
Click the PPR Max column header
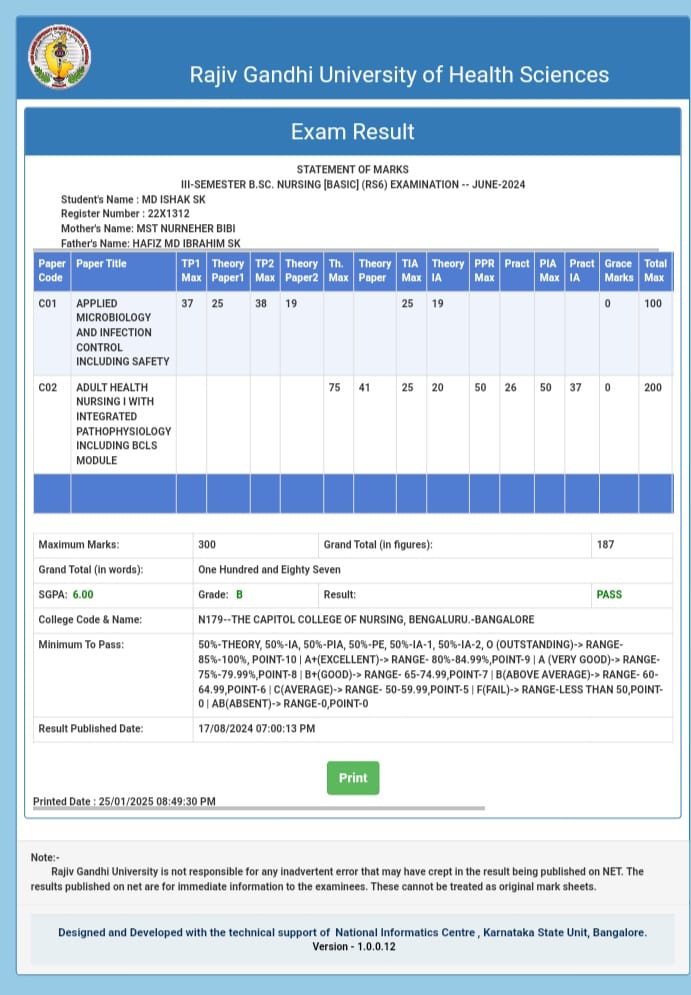point(484,270)
